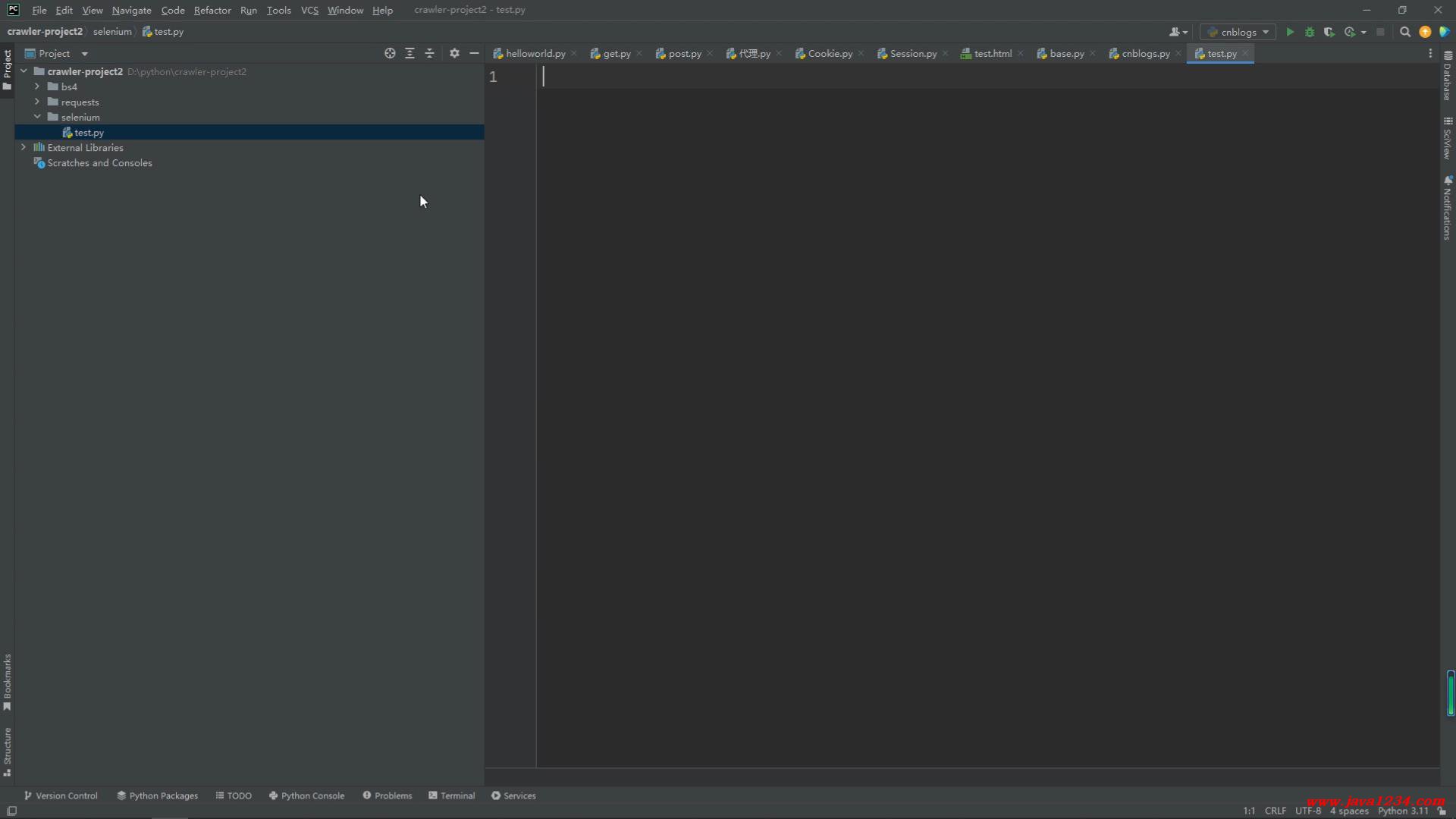This screenshot has width=1456, height=819.
Task: Toggle the Project side tool button
Action: click(x=7, y=70)
